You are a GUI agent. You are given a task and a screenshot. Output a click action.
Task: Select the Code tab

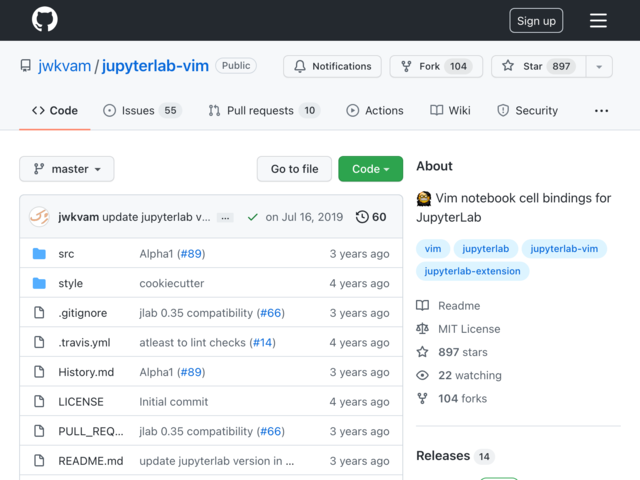click(x=55, y=111)
